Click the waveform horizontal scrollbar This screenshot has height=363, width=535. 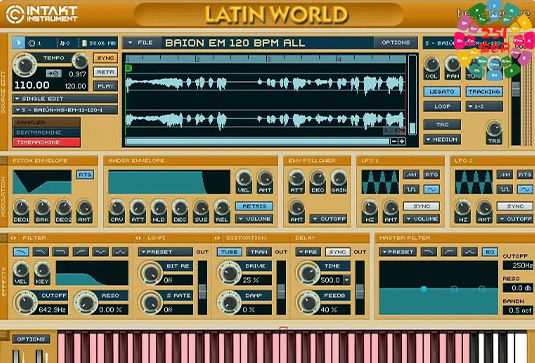[258, 141]
